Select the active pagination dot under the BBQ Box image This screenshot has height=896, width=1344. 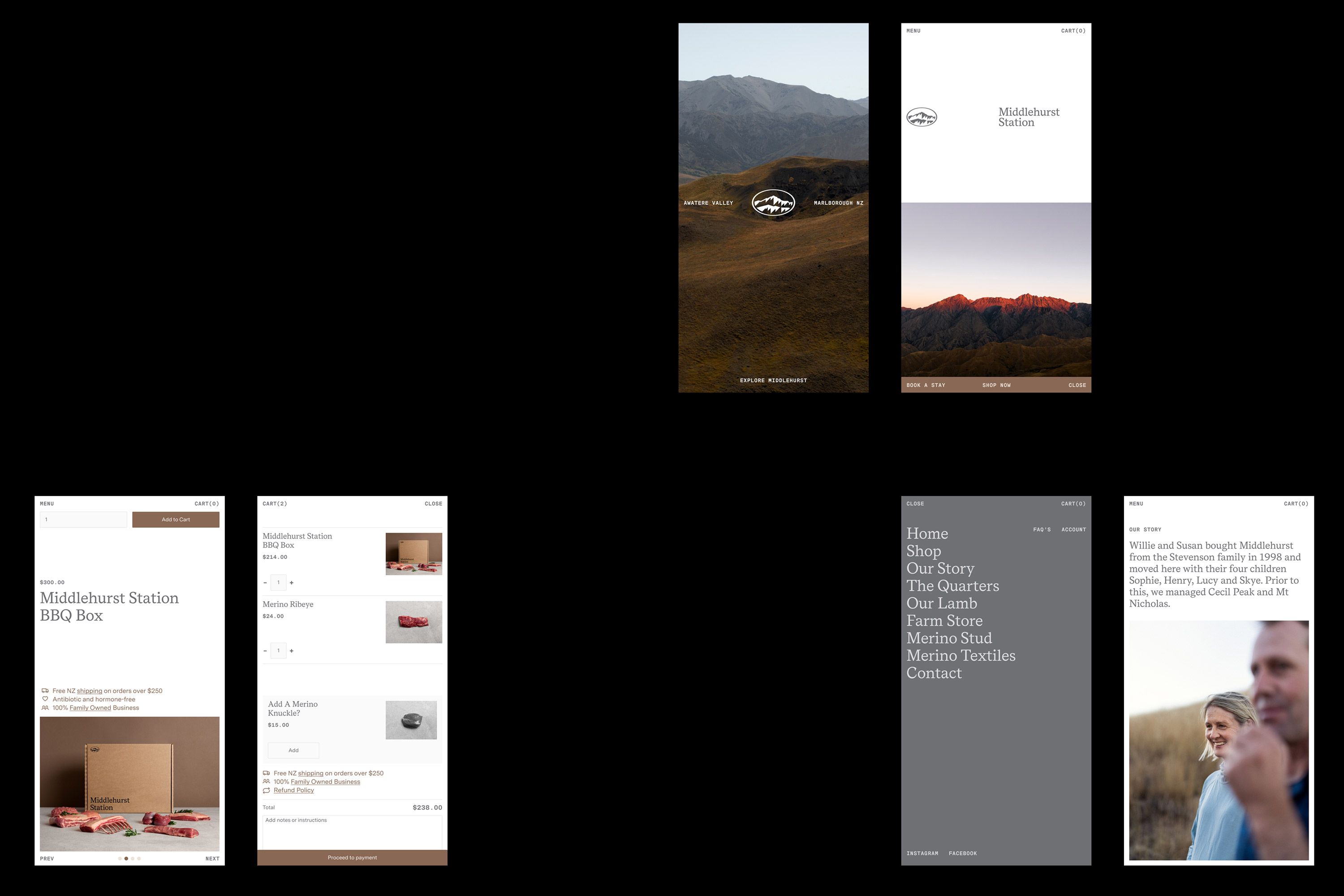(x=126, y=858)
